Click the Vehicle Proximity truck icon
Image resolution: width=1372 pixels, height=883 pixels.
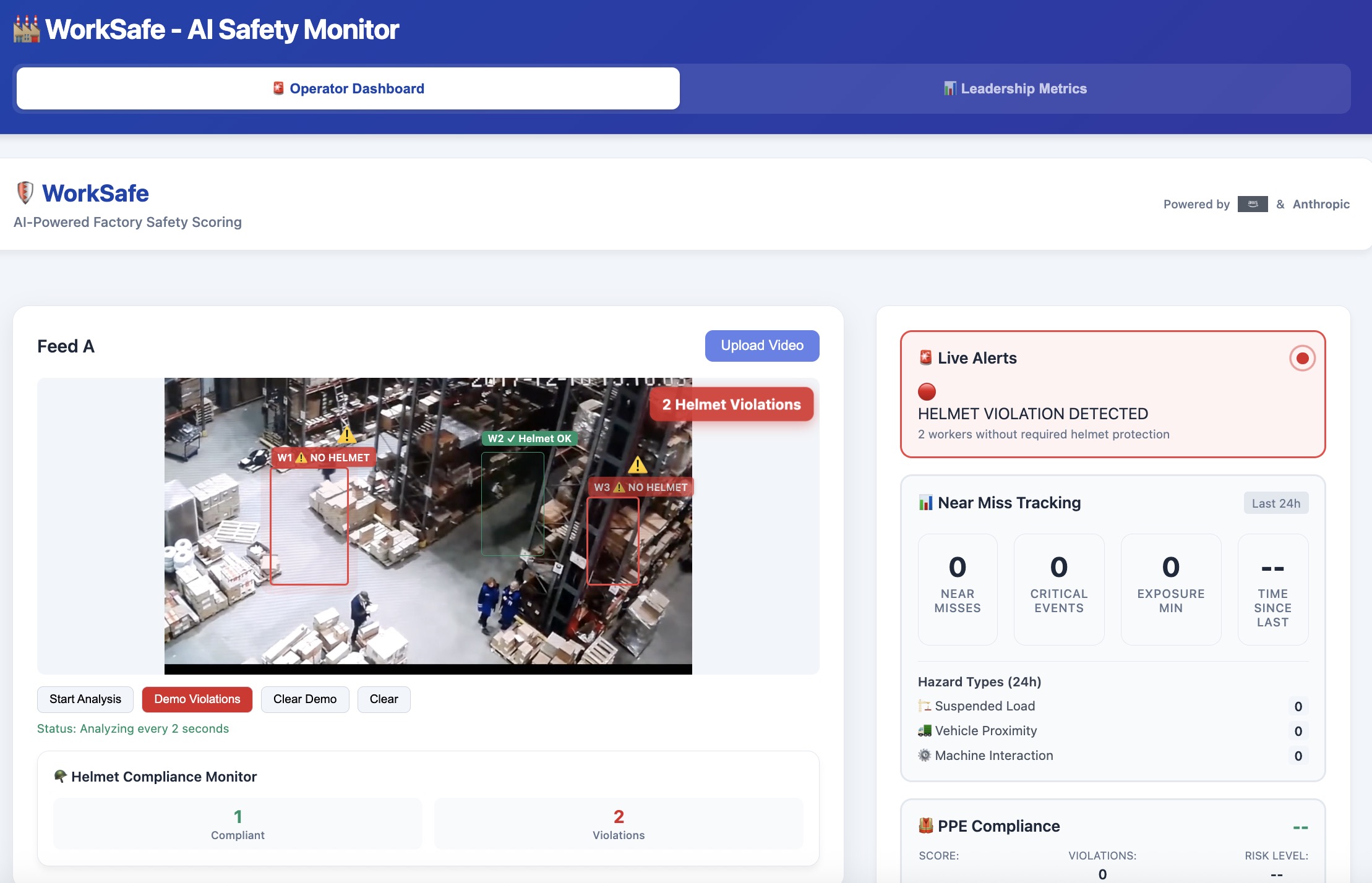point(925,730)
